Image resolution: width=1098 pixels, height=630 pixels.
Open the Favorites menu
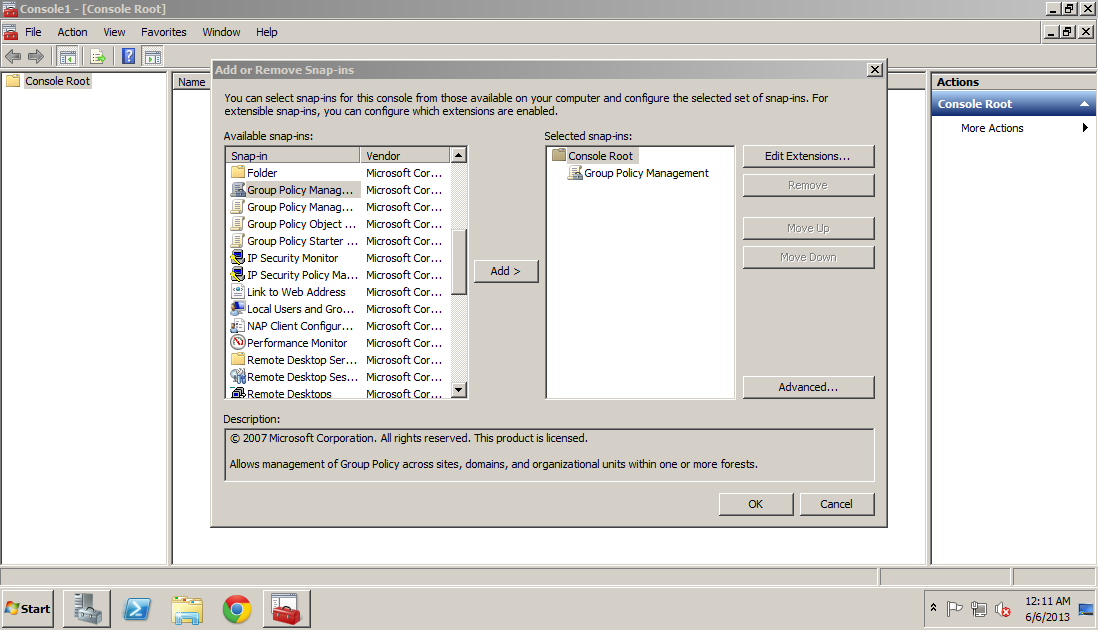point(164,32)
